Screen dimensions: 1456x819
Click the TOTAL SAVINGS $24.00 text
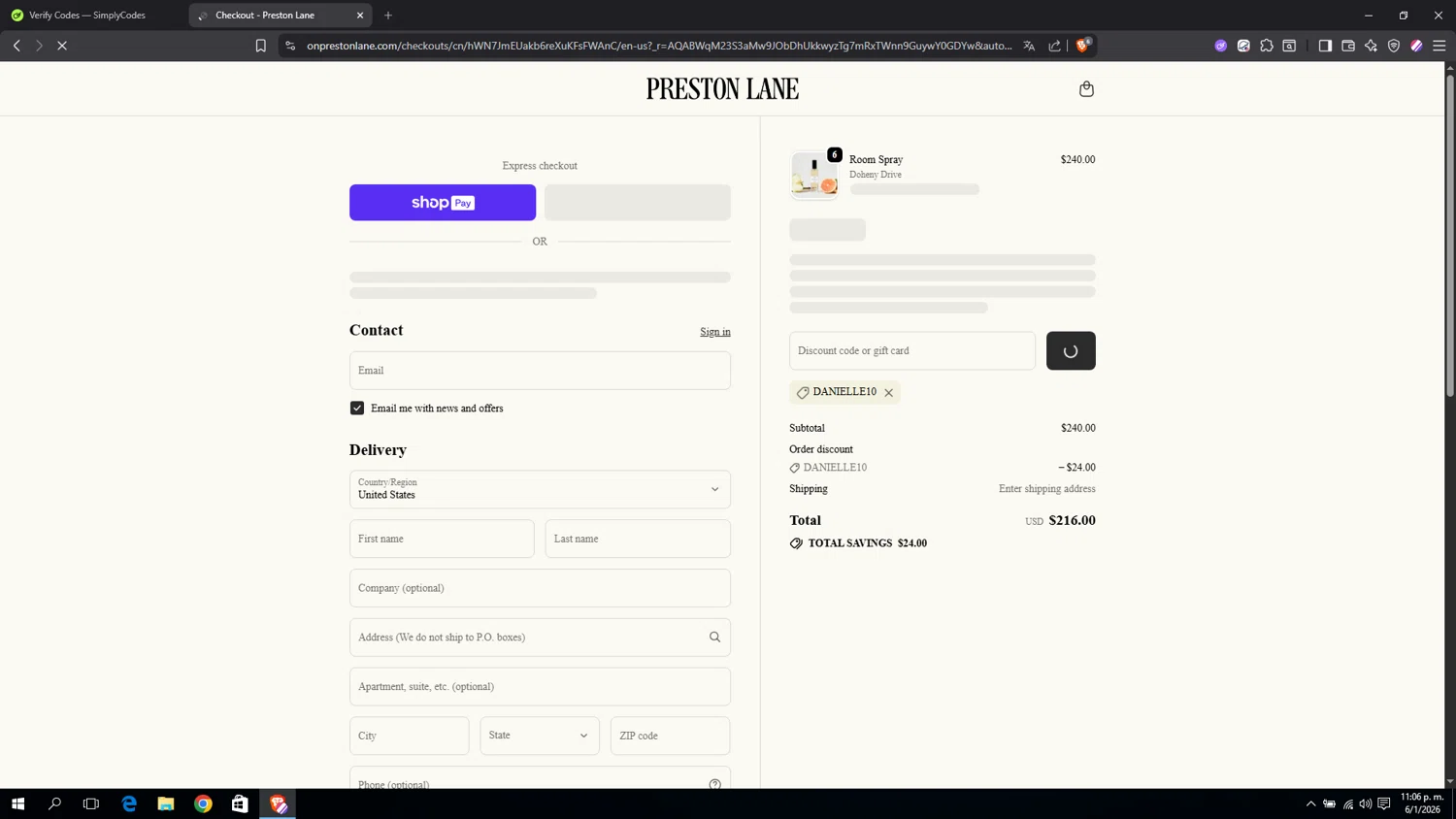point(867,543)
